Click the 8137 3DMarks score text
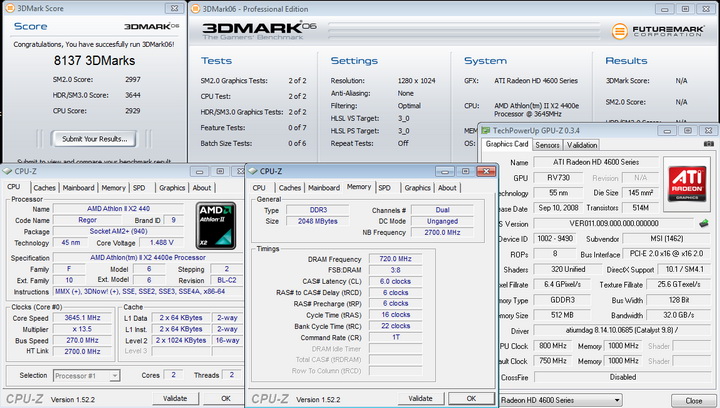Image resolution: width=720 pixels, height=408 pixels. [x=95, y=61]
